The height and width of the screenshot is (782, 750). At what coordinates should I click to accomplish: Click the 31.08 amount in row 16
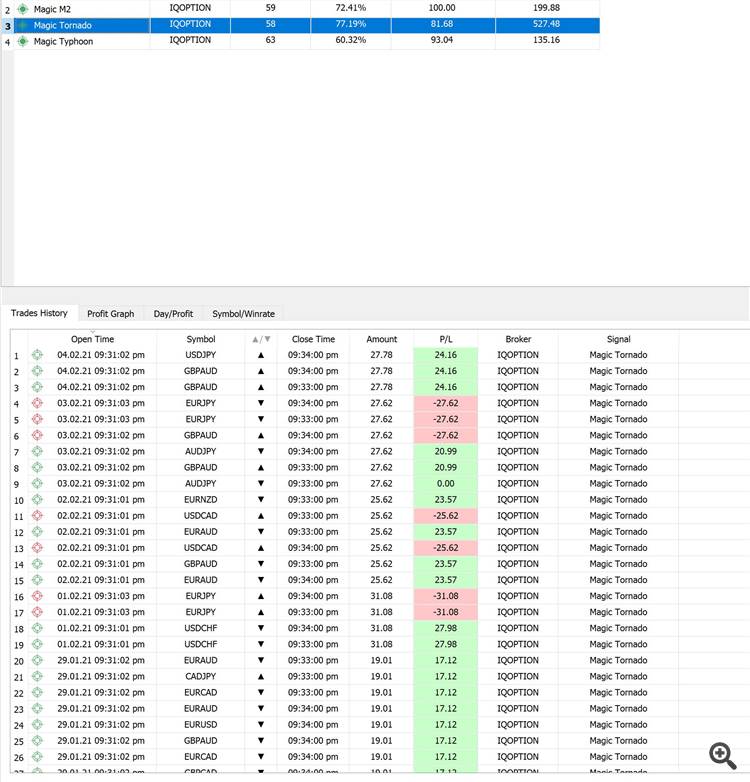click(x=381, y=596)
